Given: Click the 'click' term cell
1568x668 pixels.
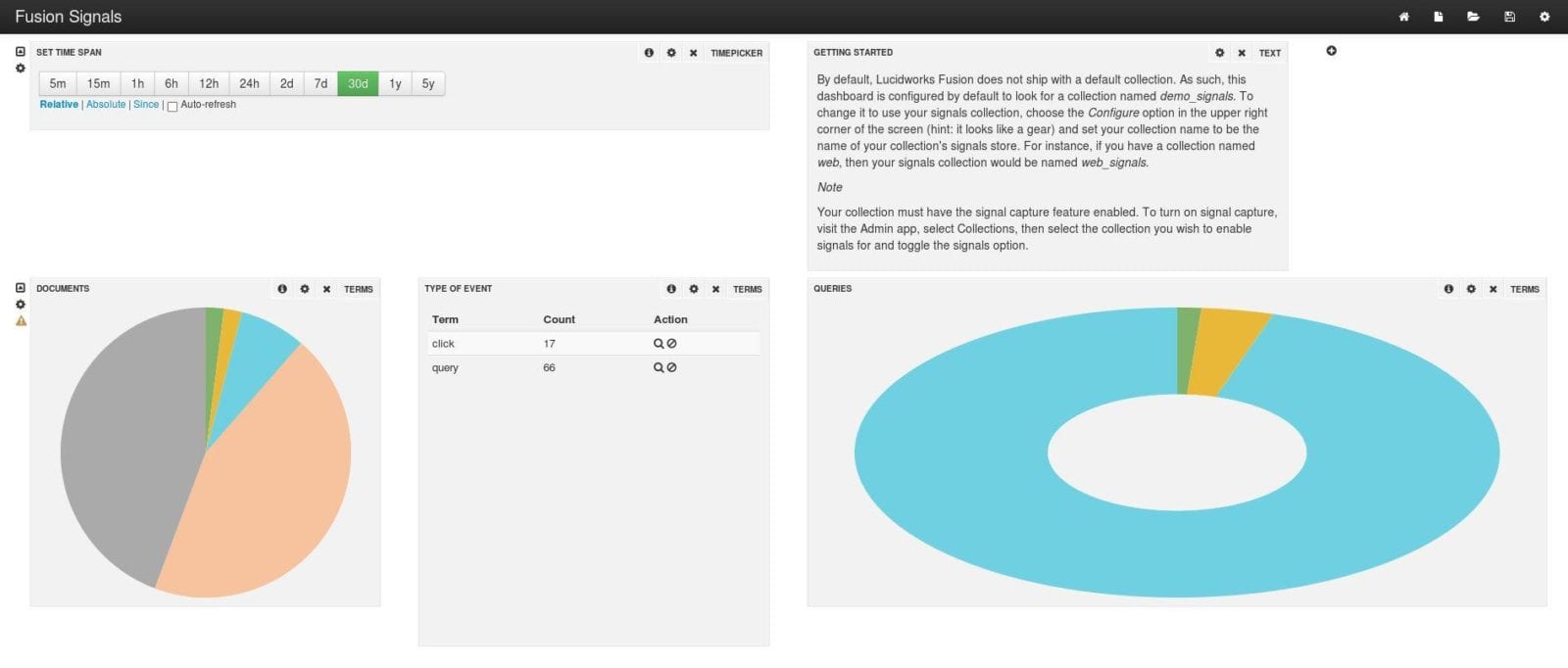Looking at the screenshot, I should pyautogui.click(x=443, y=344).
